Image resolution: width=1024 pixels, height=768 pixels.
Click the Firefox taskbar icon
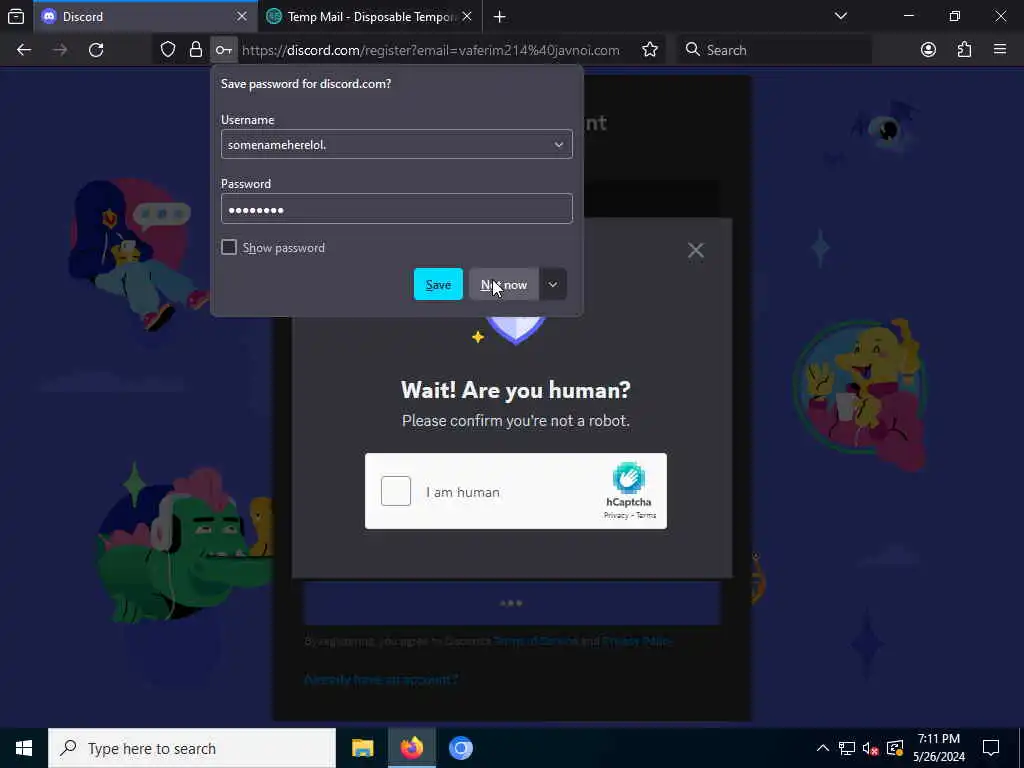click(x=411, y=748)
